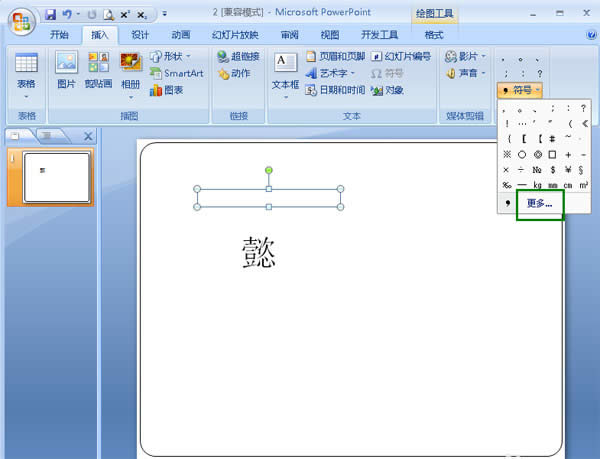Click 更多... in the symbol panel
This screenshot has width=600, height=459.
[539, 203]
